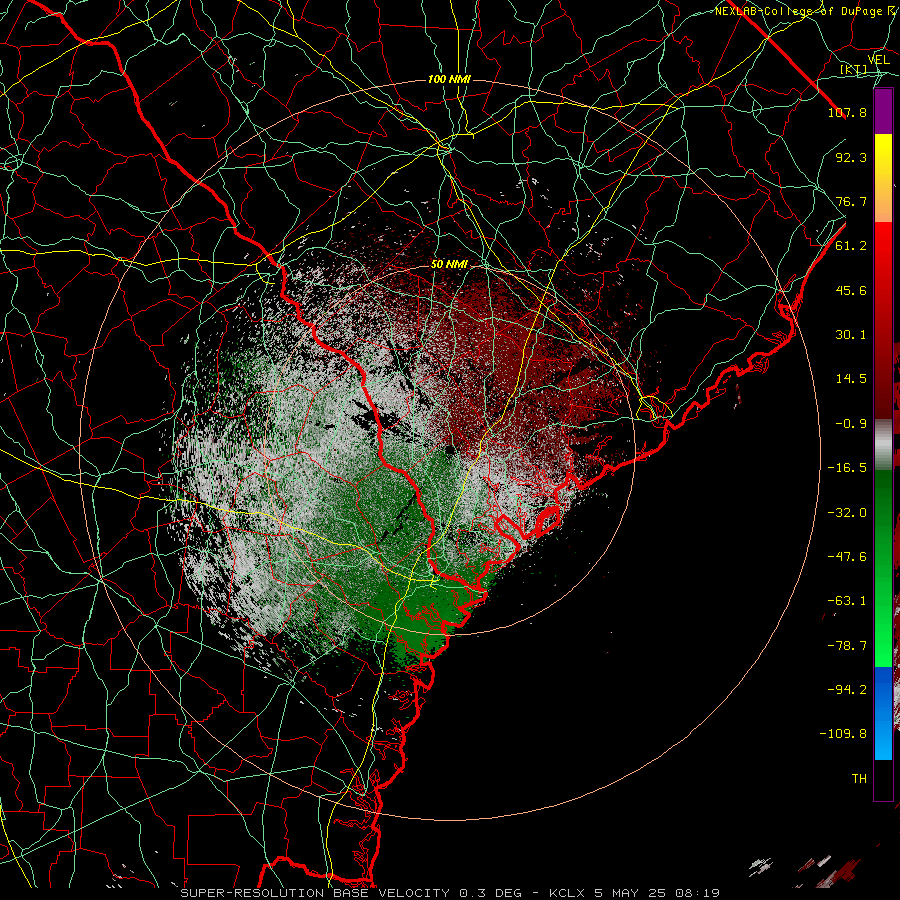Click the -94.2 velocity scale value
This screenshot has height=900, width=900.
click(x=847, y=690)
